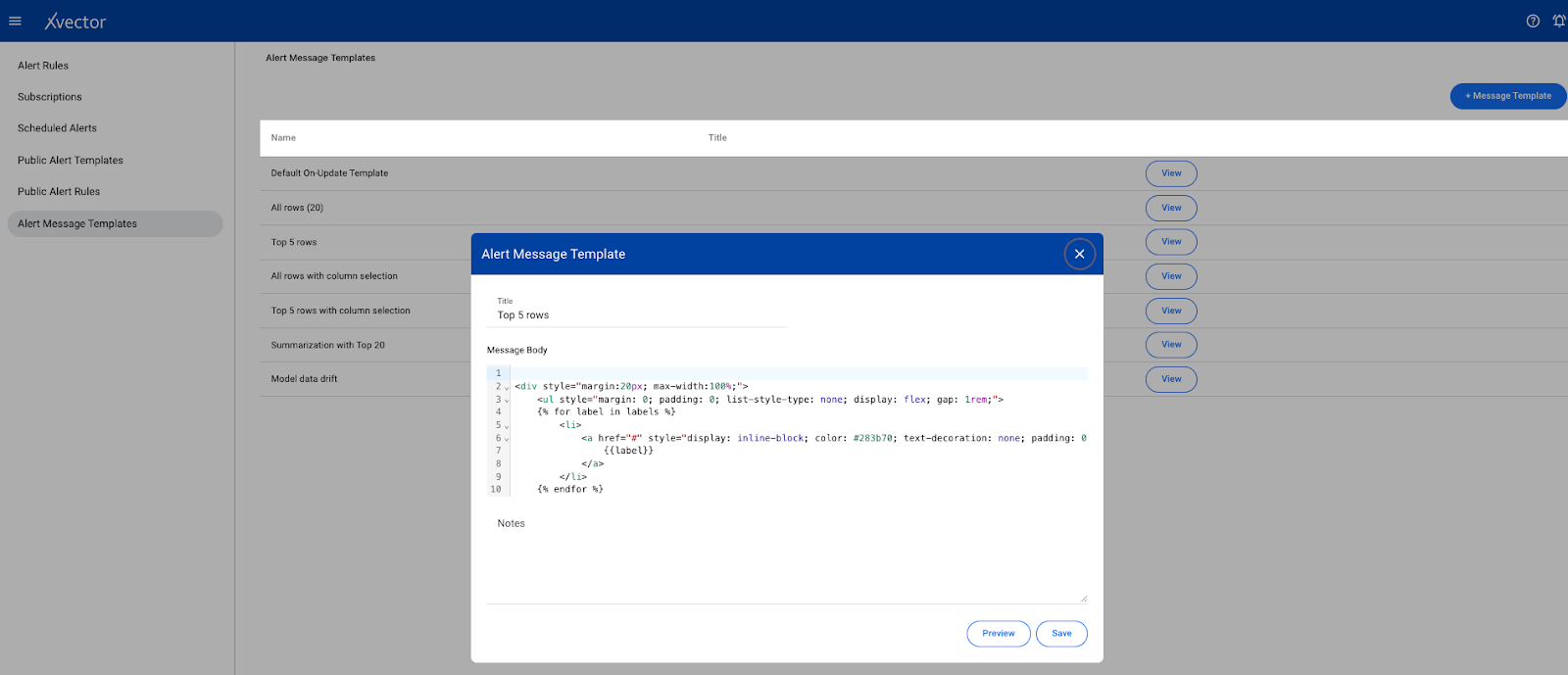The image size is (1568, 675).
Task: Fold the ul block on line 3
Action: click(507, 400)
